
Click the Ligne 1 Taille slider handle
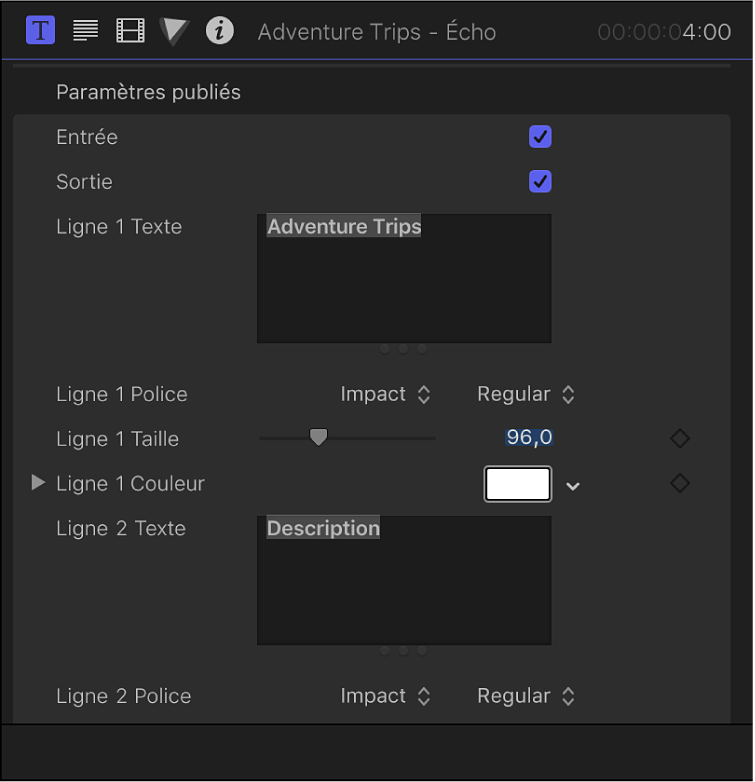[318, 437]
